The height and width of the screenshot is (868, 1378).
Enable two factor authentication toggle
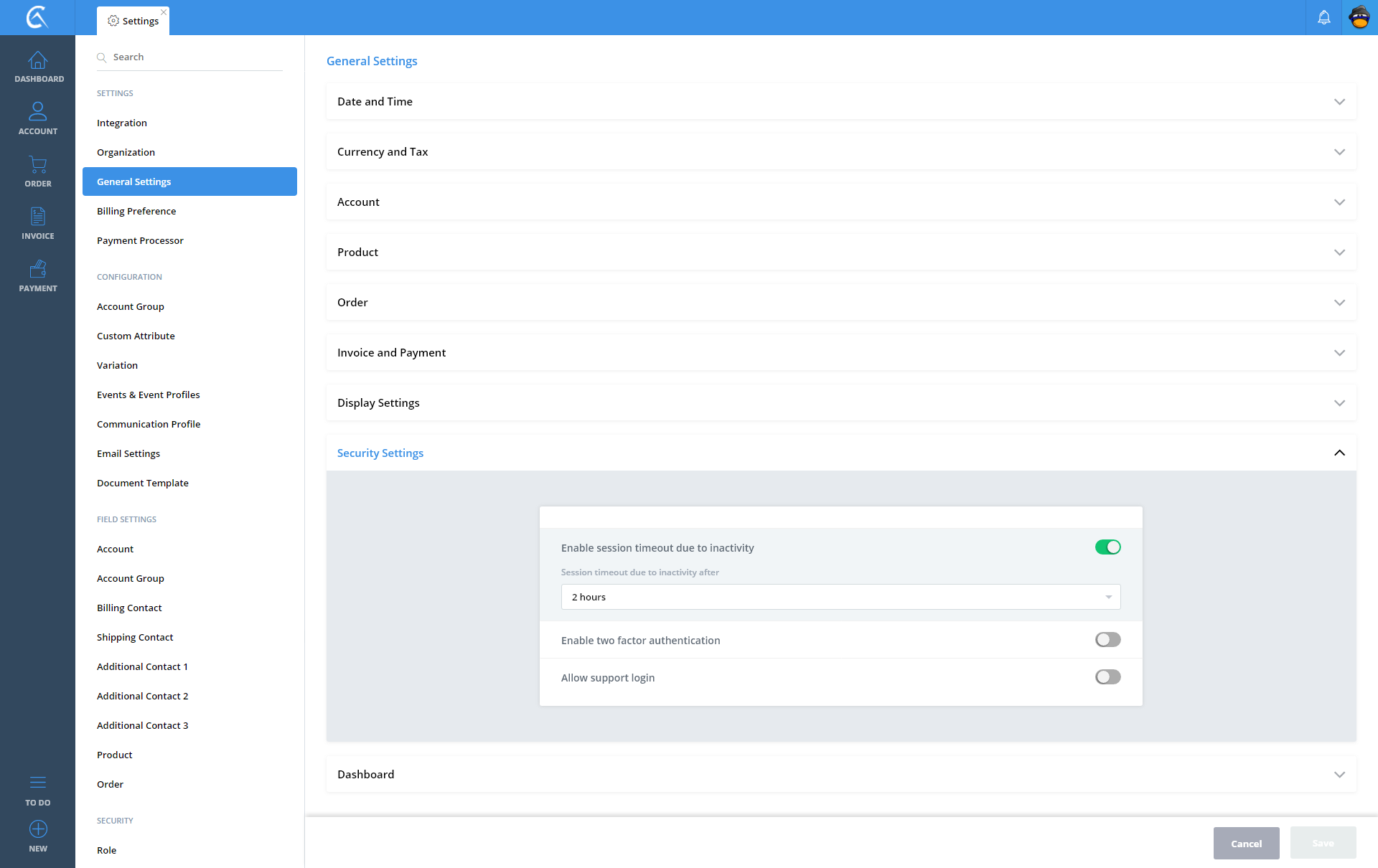click(x=1107, y=640)
